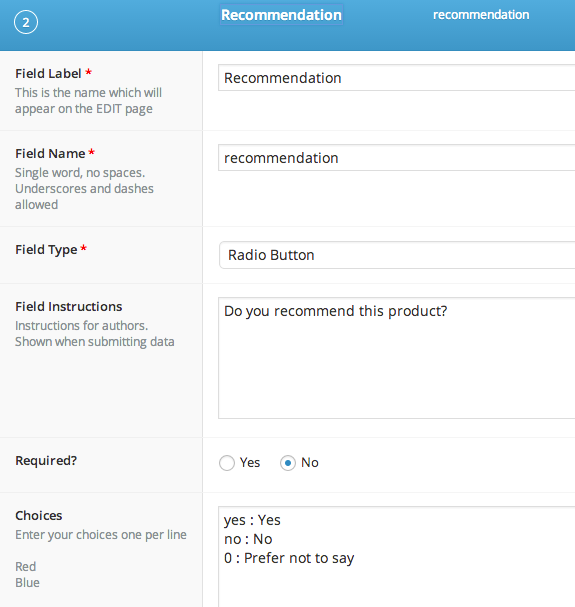Click 'yes : Yes' line in Choices
The height and width of the screenshot is (607, 575).
click(252, 520)
